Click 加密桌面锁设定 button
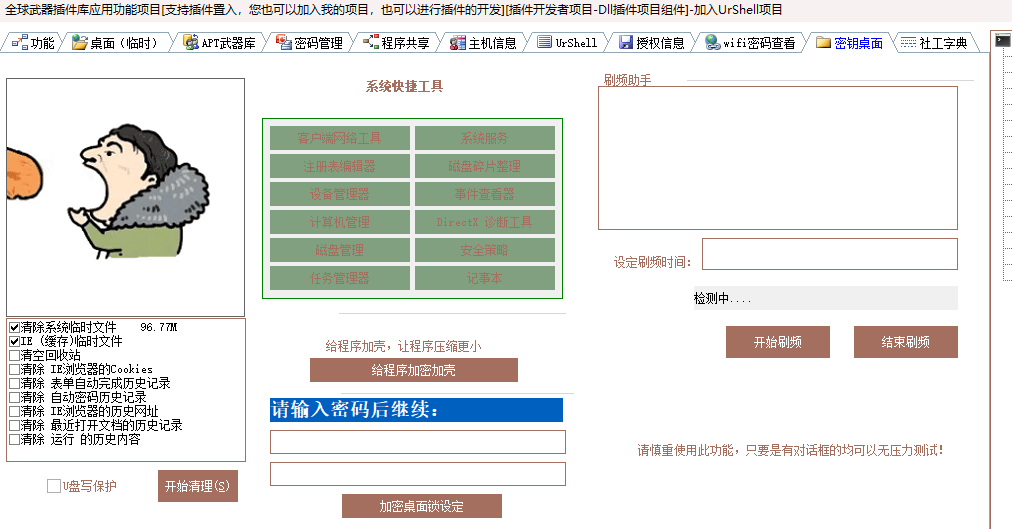 click(x=421, y=506)
